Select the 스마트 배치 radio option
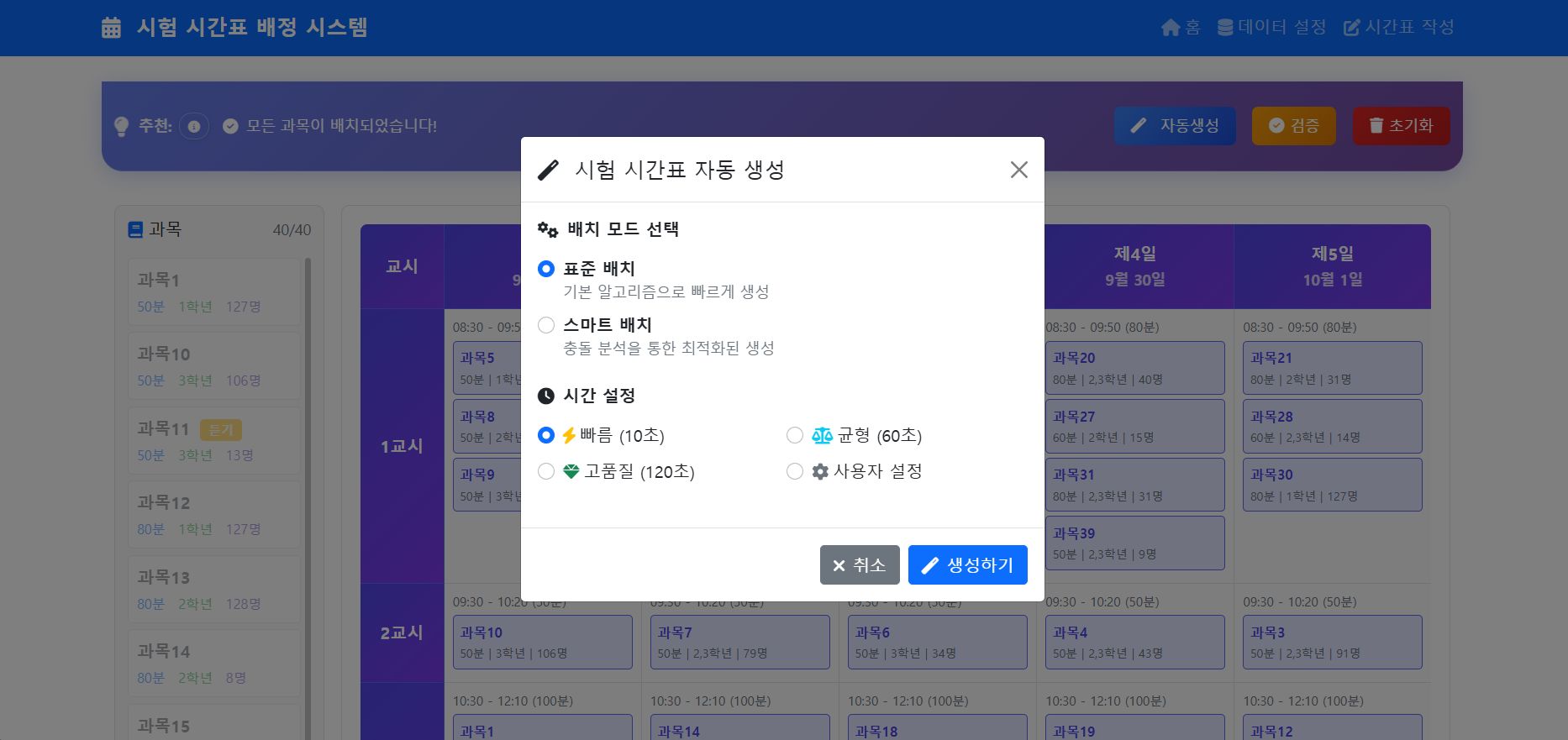The image size is (1568, 740). point(546,325)
